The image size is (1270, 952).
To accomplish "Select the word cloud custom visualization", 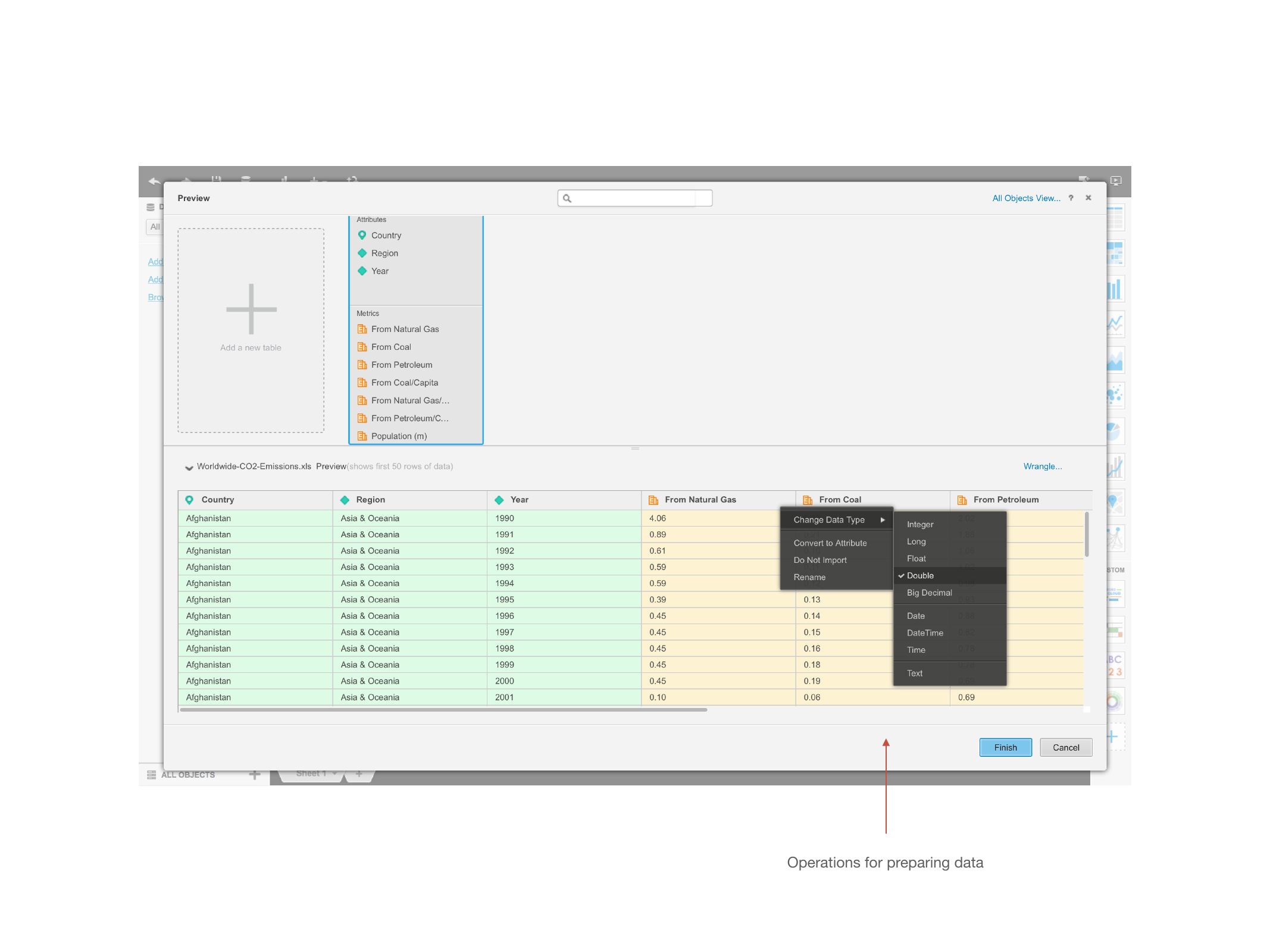I will coord(1115,594).
